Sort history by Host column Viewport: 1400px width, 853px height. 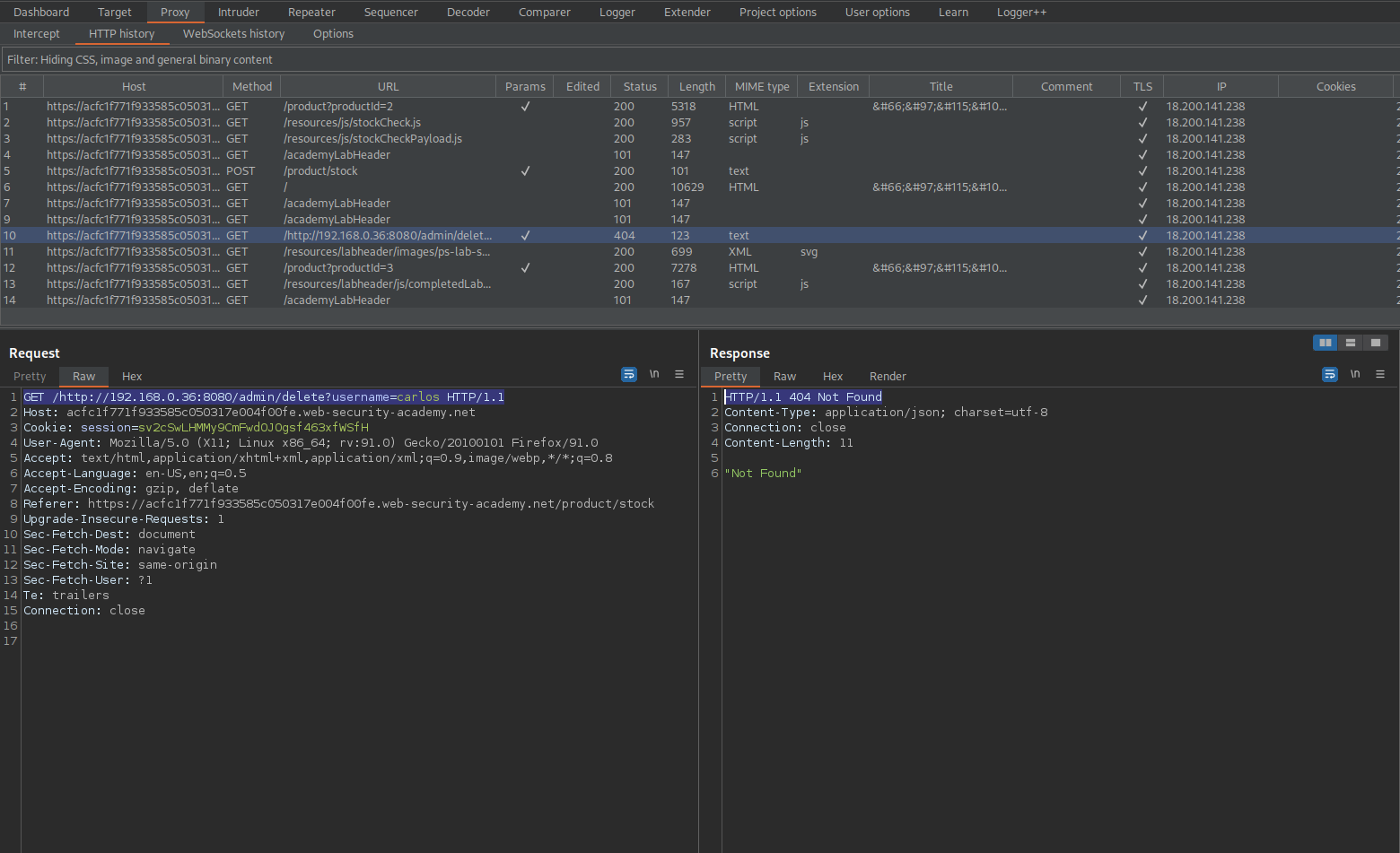click(134, 86)
